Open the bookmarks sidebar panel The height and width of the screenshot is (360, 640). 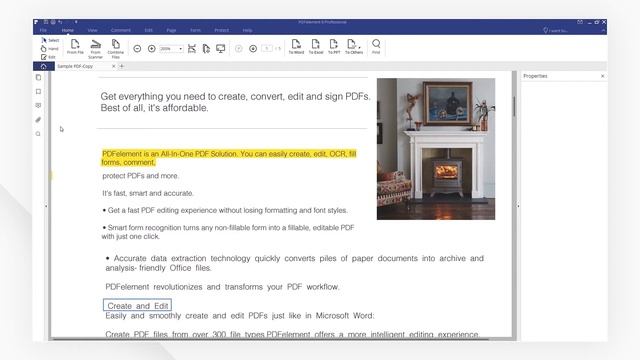click(38, 91)
